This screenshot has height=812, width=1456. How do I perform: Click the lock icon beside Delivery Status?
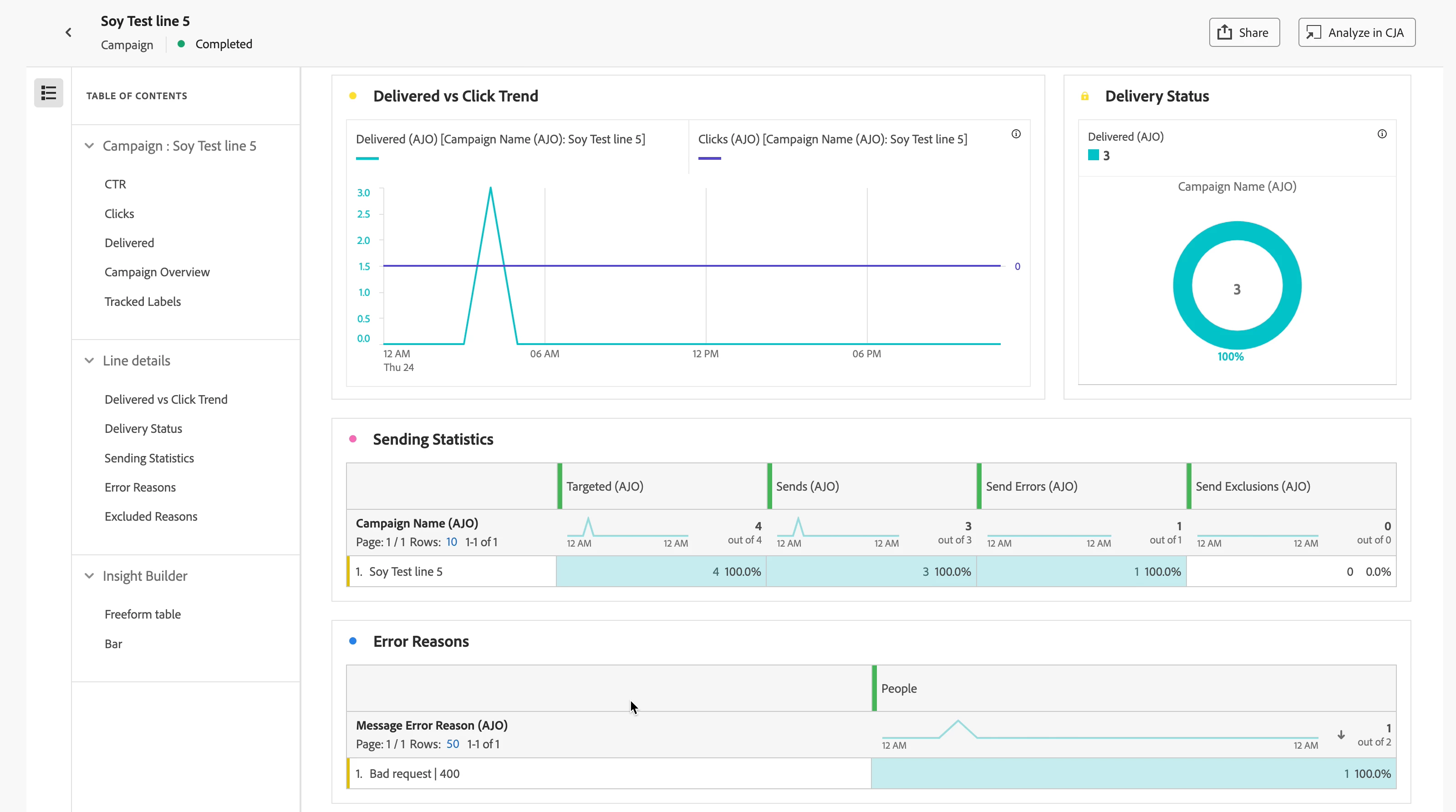(x=1084, y=96)
